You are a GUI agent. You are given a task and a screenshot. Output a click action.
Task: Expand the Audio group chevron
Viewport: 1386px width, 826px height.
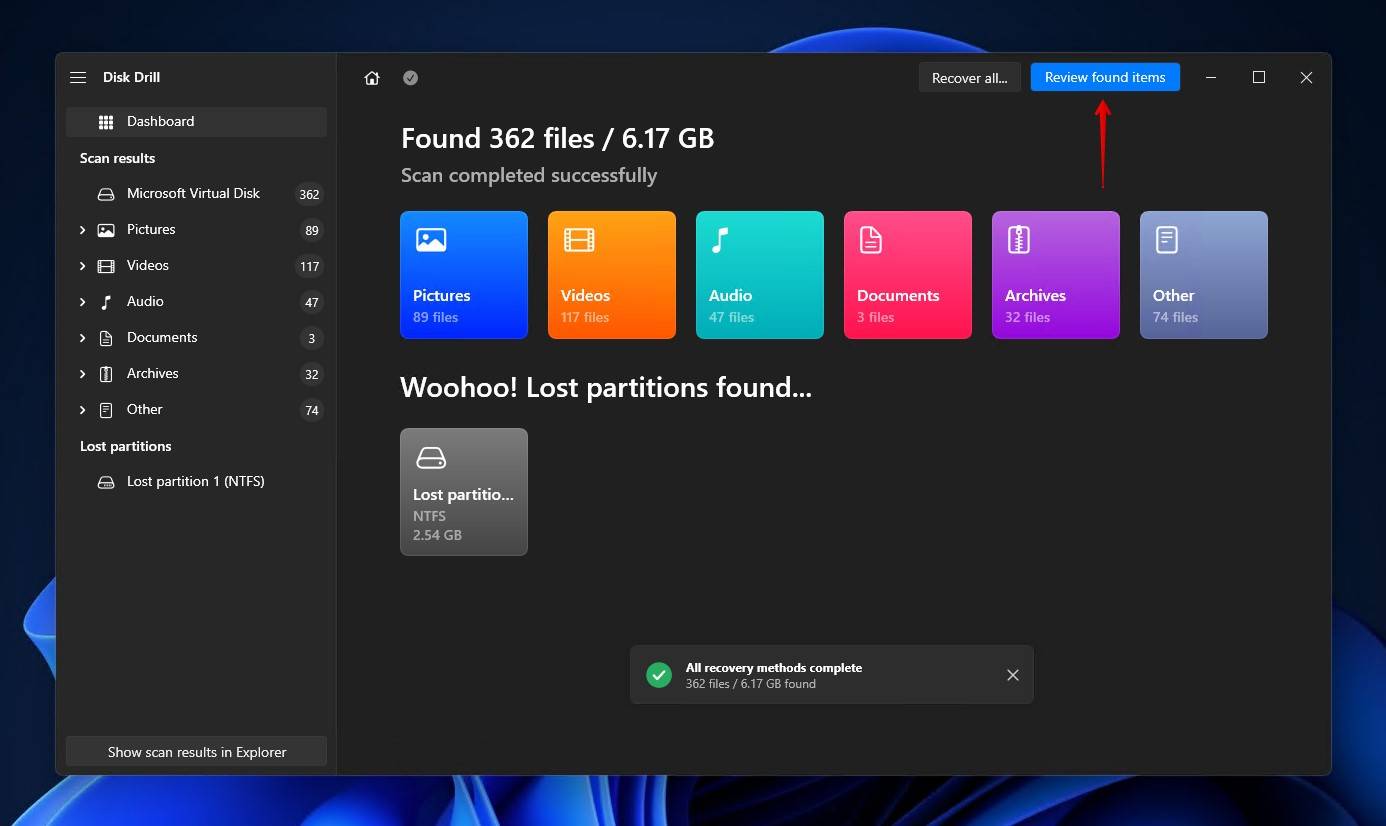pyautogui.click(x=82, y=302)
